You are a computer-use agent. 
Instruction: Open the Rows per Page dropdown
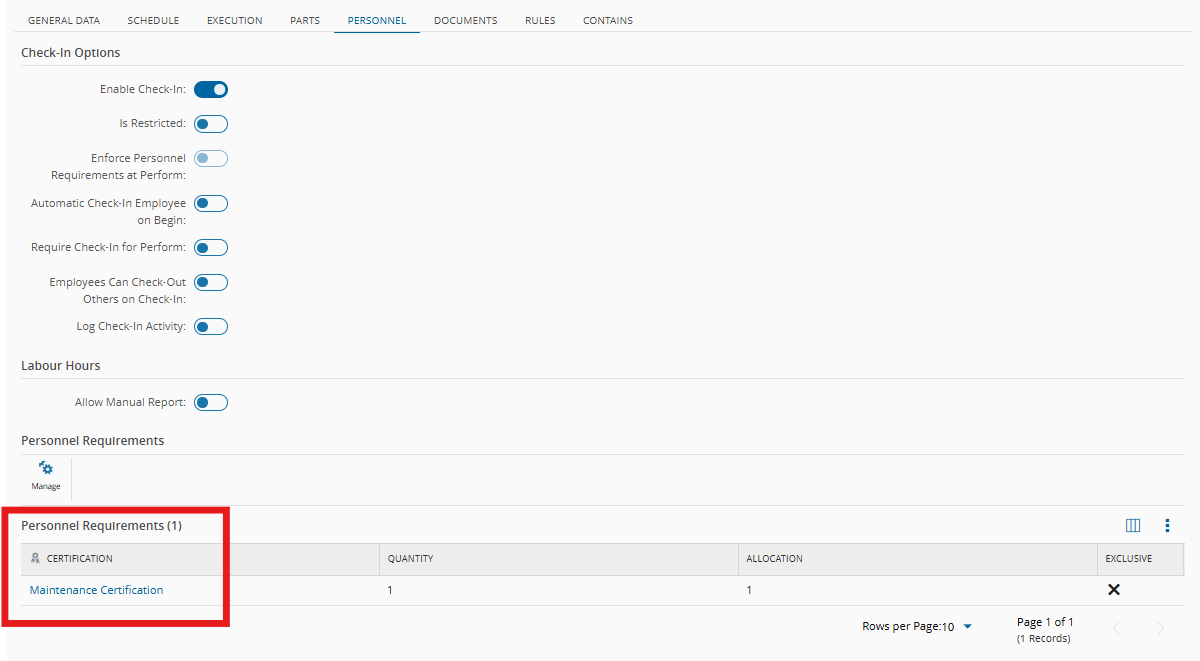(957, 627)
